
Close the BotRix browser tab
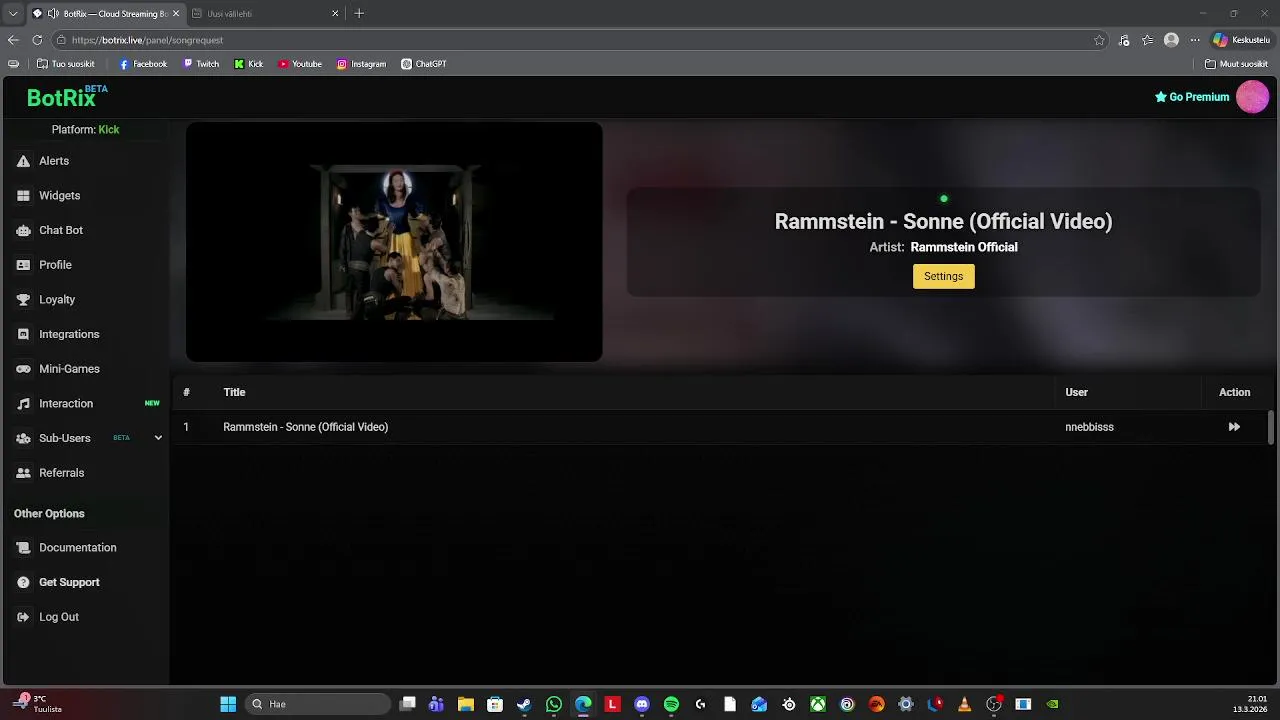coord(176,14)
